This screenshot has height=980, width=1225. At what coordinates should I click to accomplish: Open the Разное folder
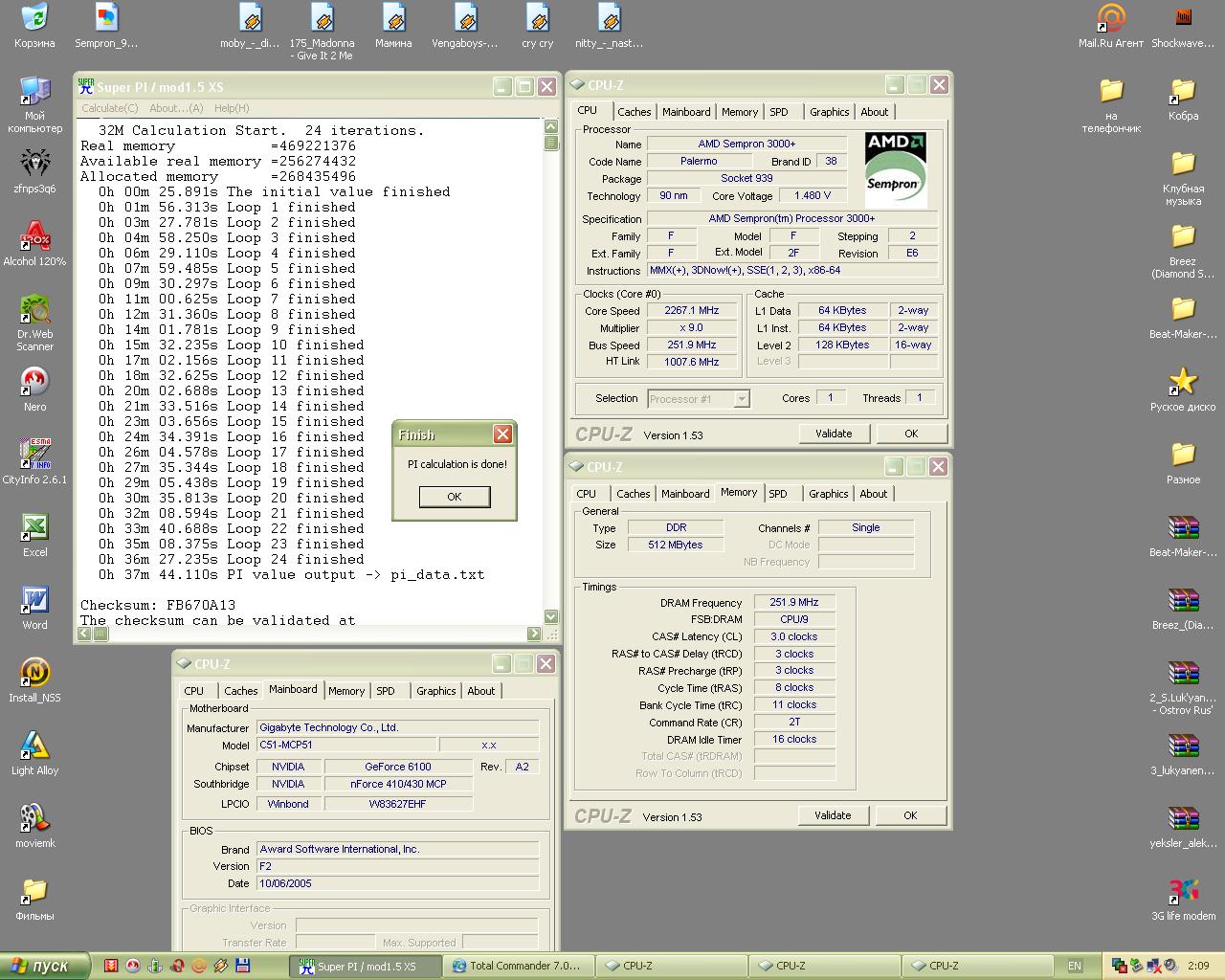point(1183,462)
